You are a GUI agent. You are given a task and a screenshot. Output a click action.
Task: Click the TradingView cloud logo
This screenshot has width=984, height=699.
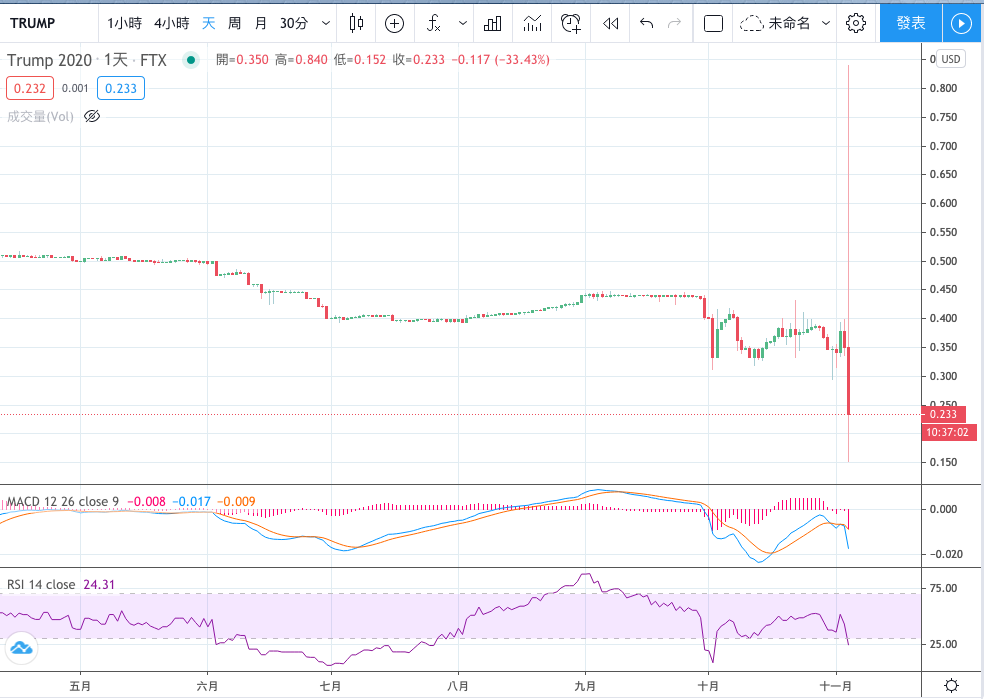click(21, 648)
